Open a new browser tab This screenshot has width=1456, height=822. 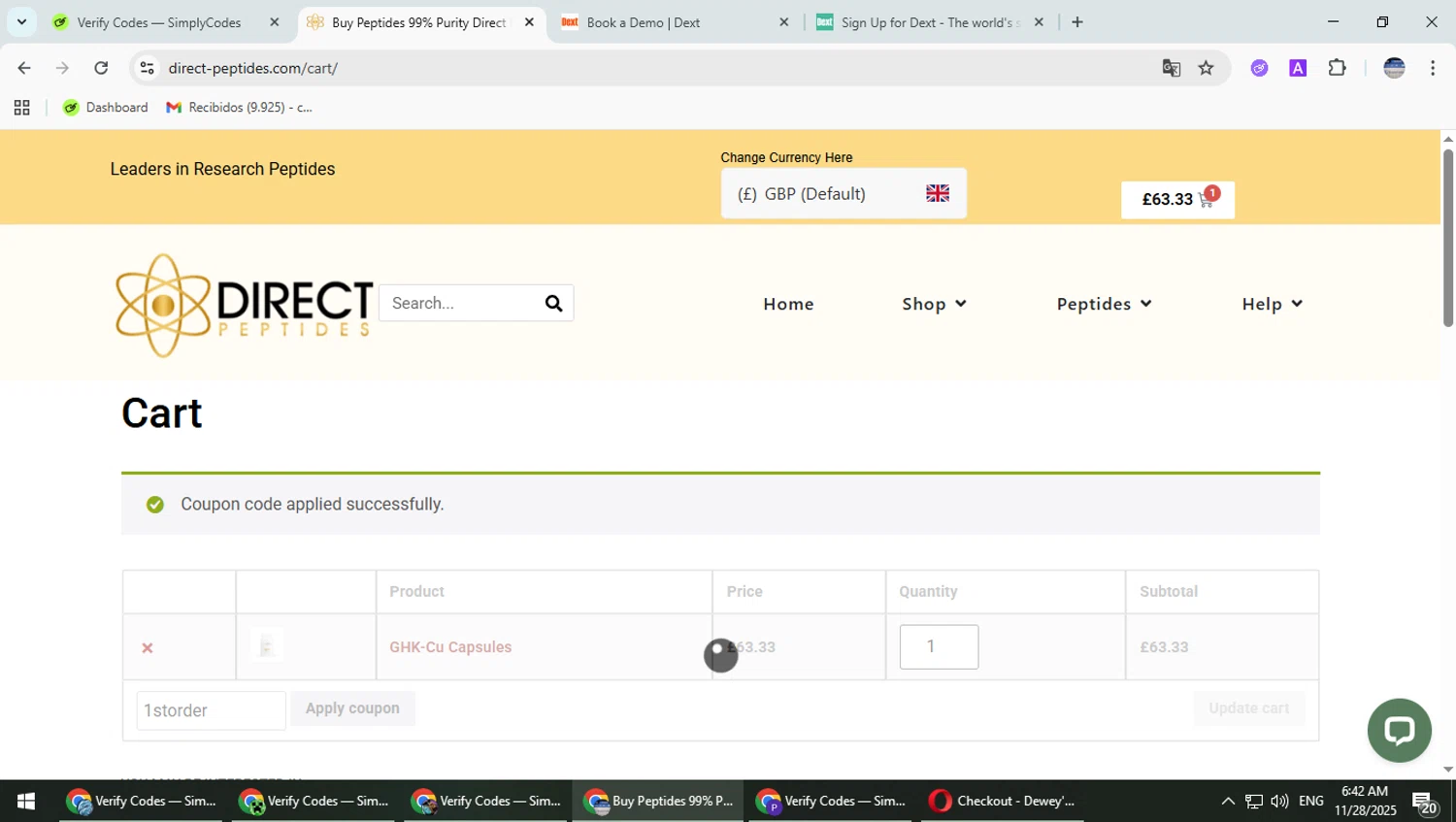1077,22
